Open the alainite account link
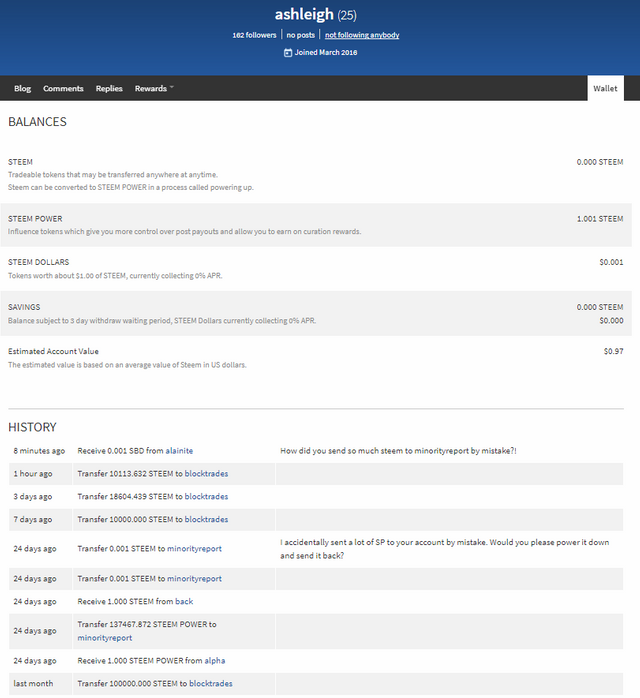The width and height of the screenshot is (640, 698). (179, 450)
